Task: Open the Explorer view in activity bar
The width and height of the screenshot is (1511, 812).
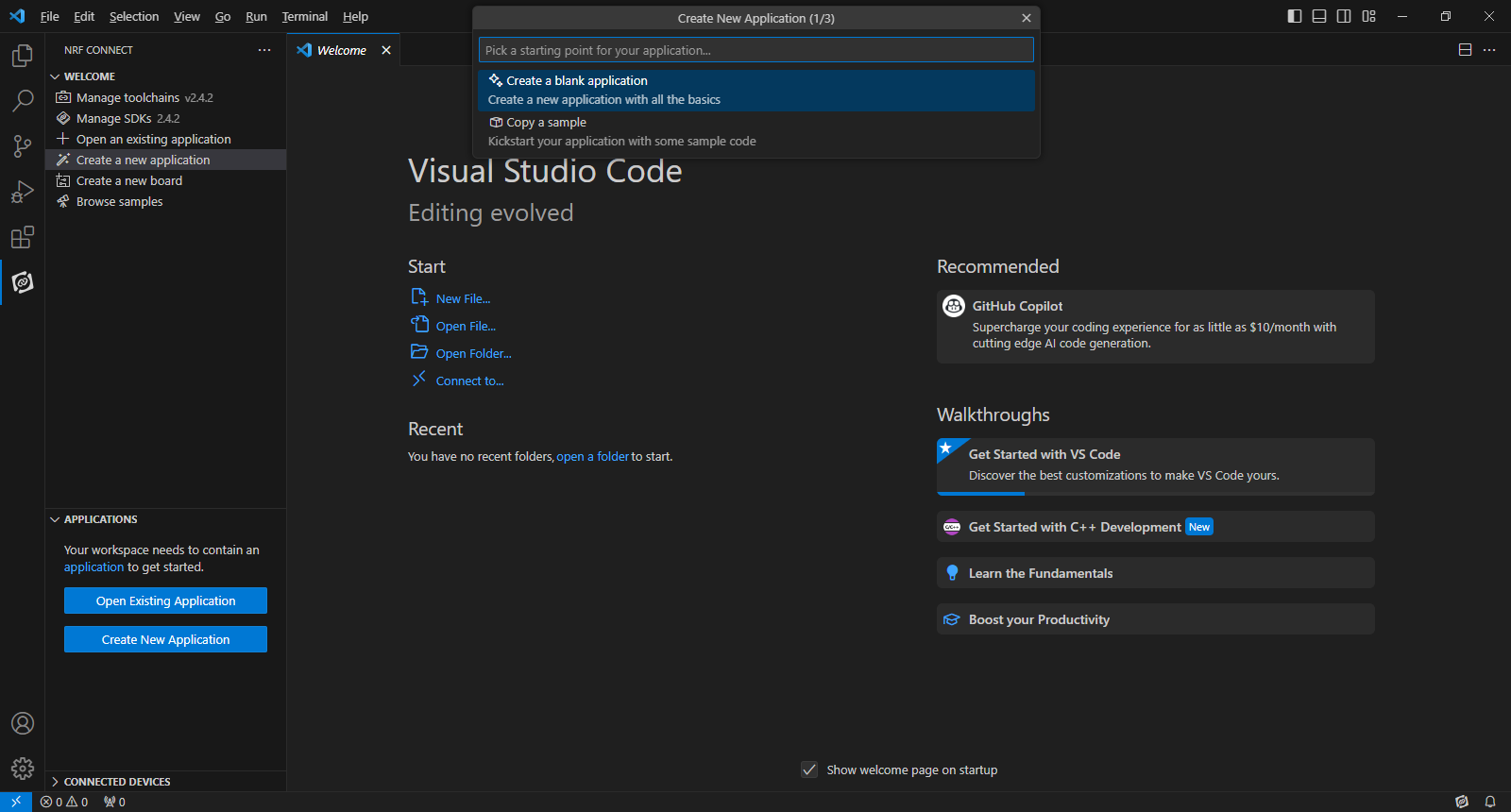Action: (x=22, y=57)
